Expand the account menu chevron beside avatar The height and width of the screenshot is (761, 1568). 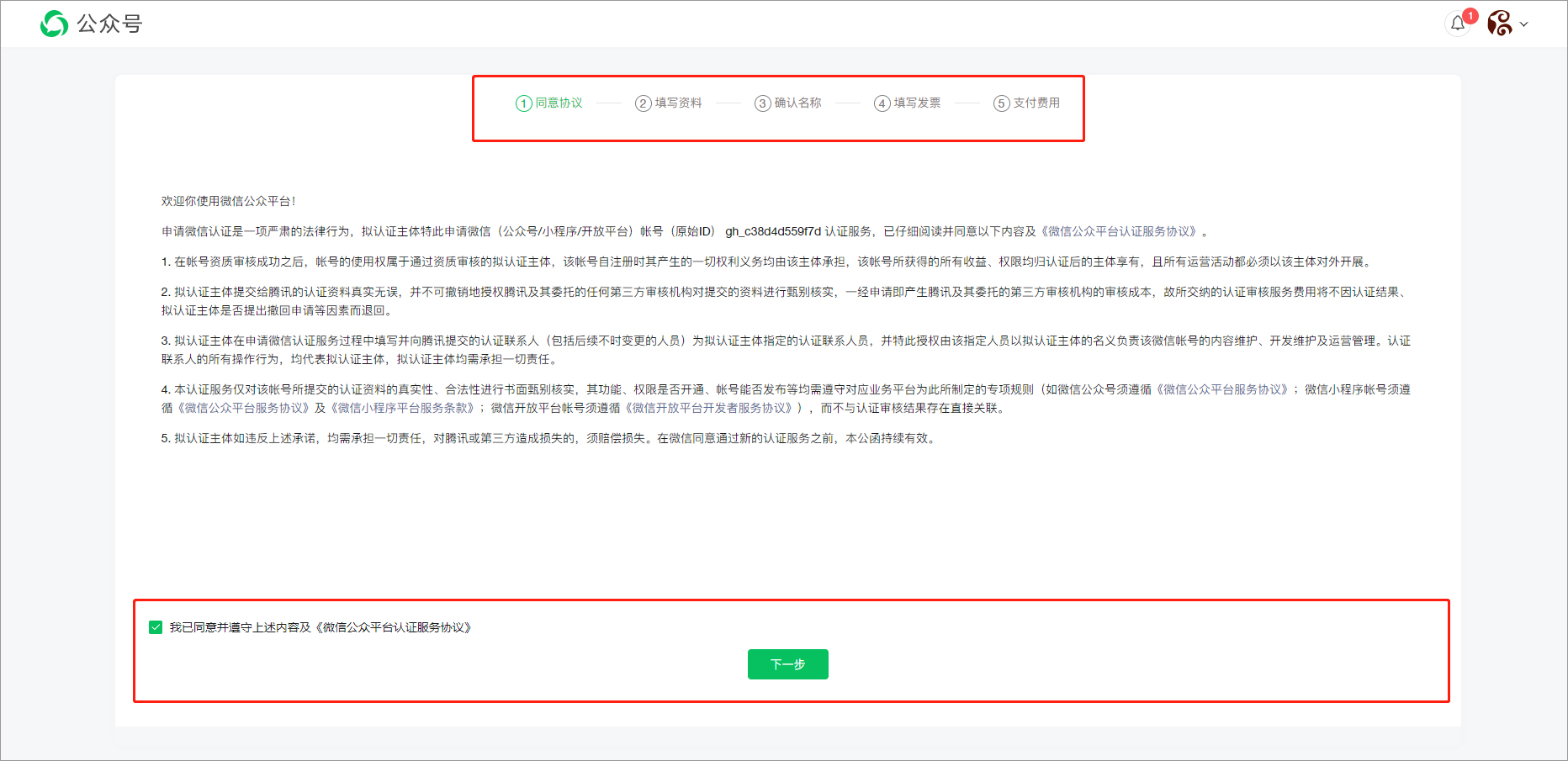1524,24
